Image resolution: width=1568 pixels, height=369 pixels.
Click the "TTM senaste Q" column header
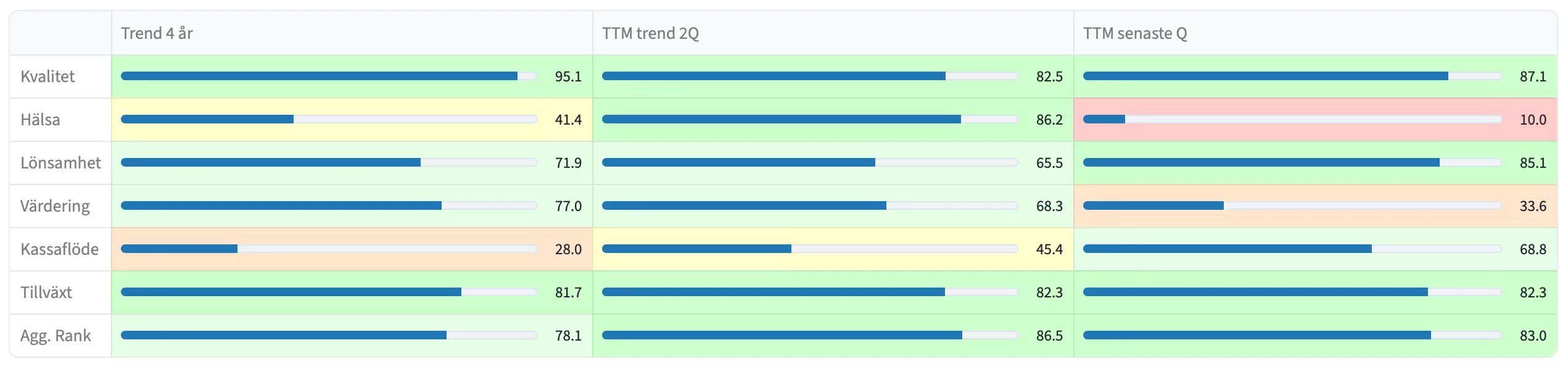point(1135,33)
